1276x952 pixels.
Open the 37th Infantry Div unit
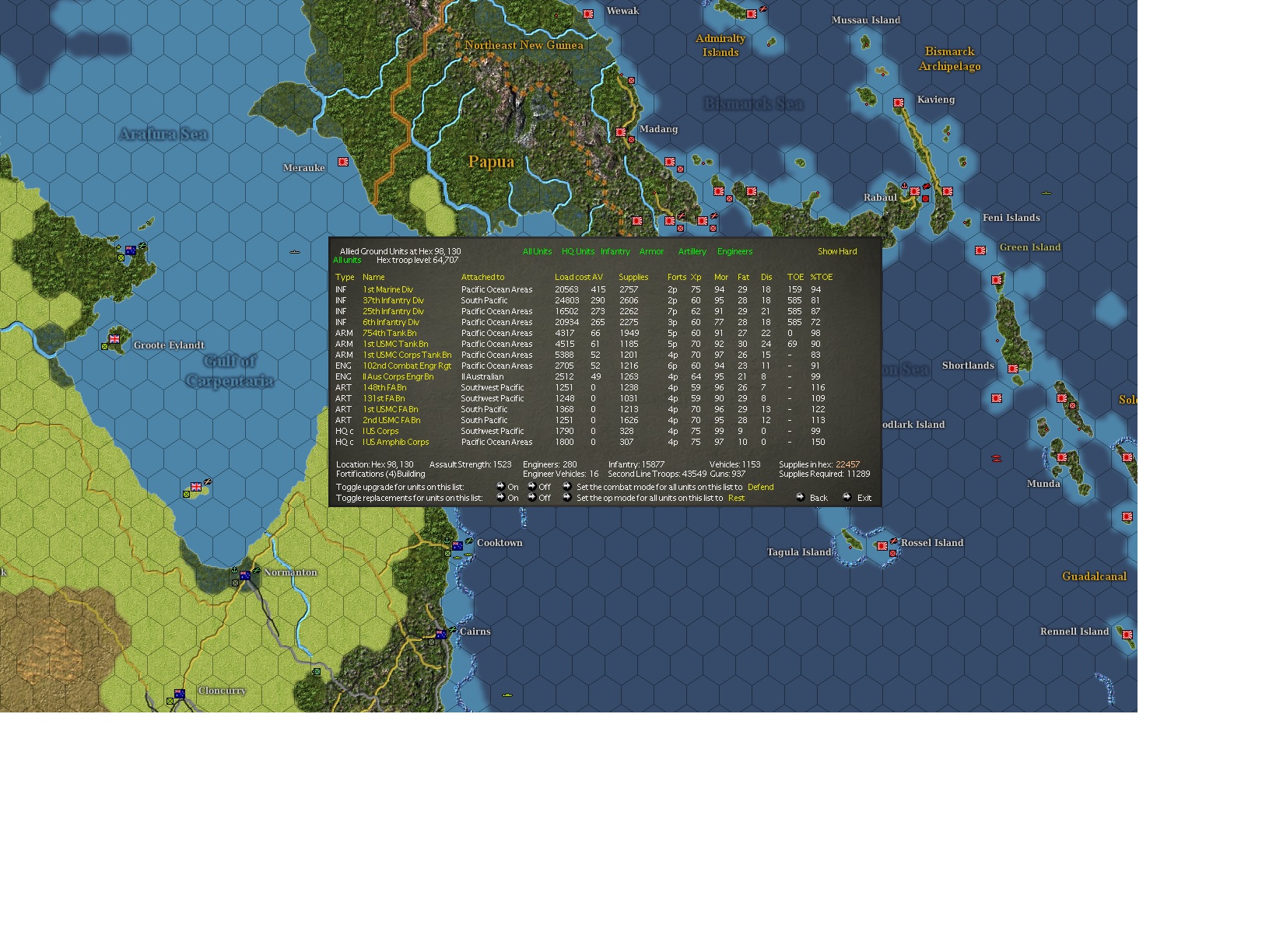coord(393,300)
